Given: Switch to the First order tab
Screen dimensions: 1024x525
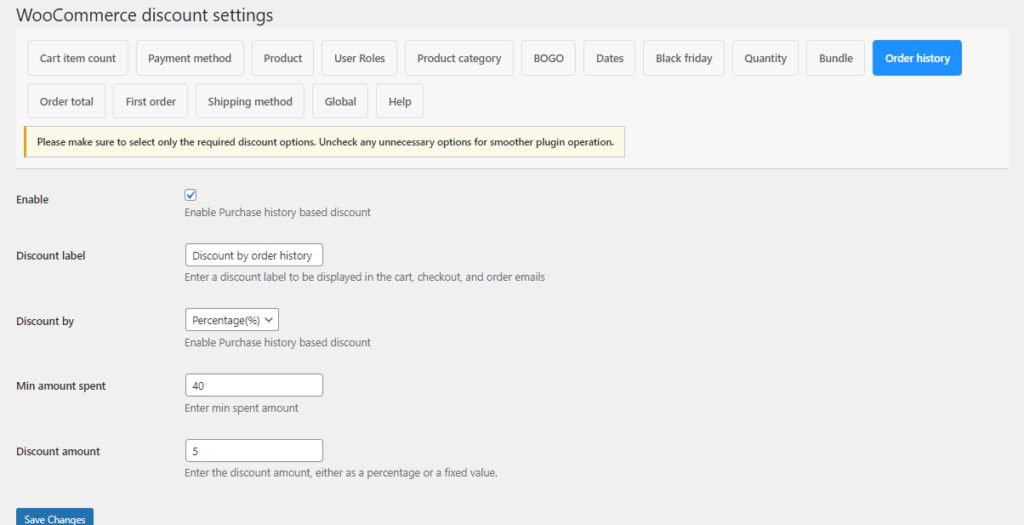Looking at the screenshot, I should tap(150, 101).
